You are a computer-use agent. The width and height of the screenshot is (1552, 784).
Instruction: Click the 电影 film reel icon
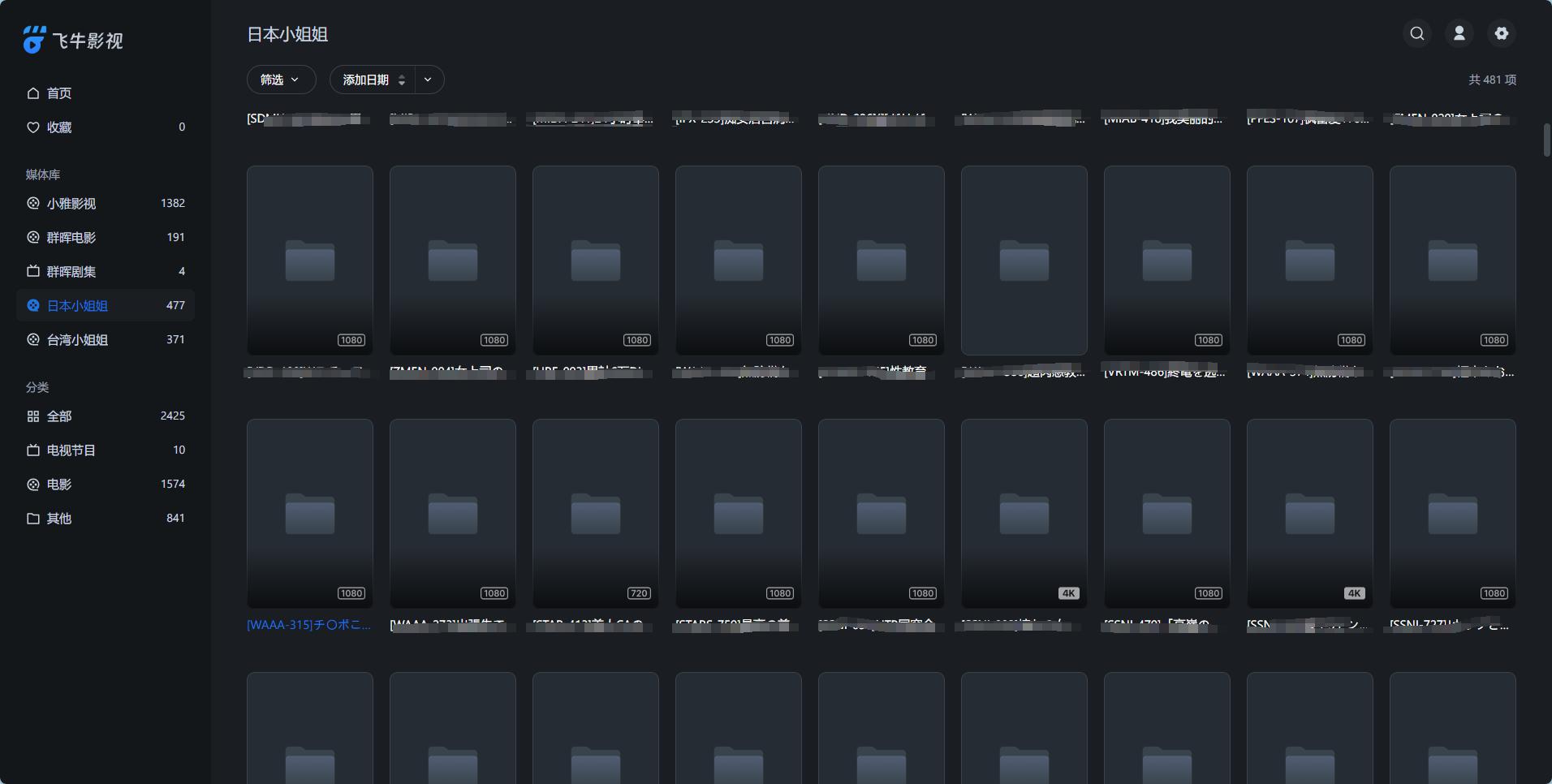[x=33, y=485]
